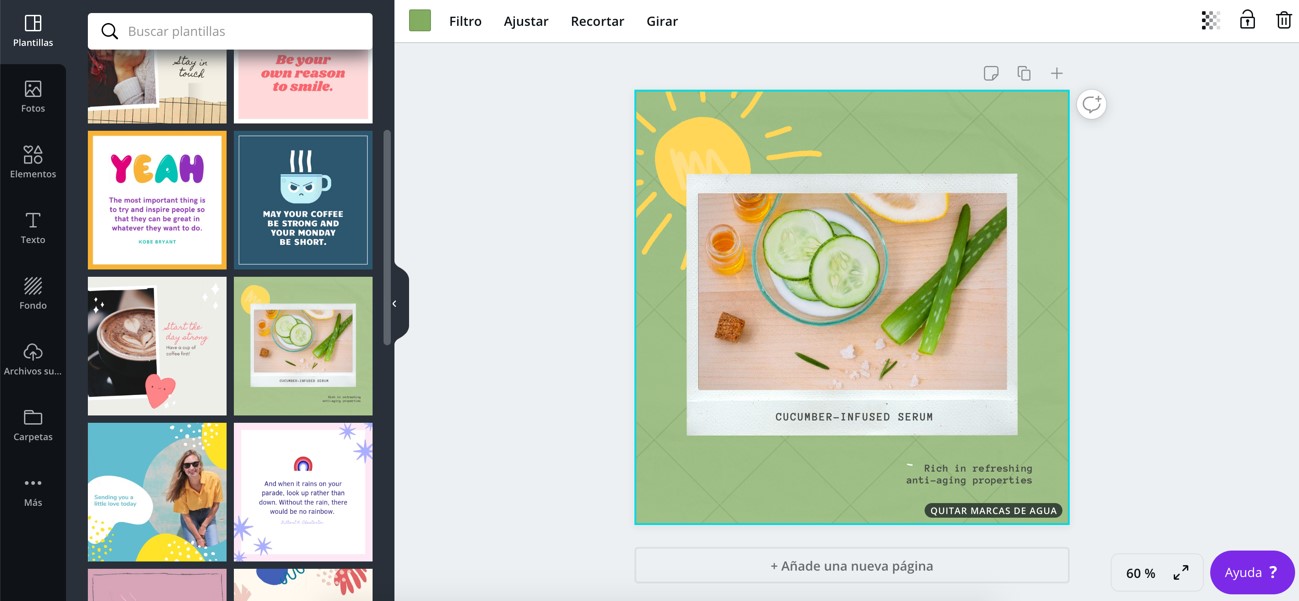Click the transparency checkerboard icon

pyautogui.click(x=1210, y=20)
